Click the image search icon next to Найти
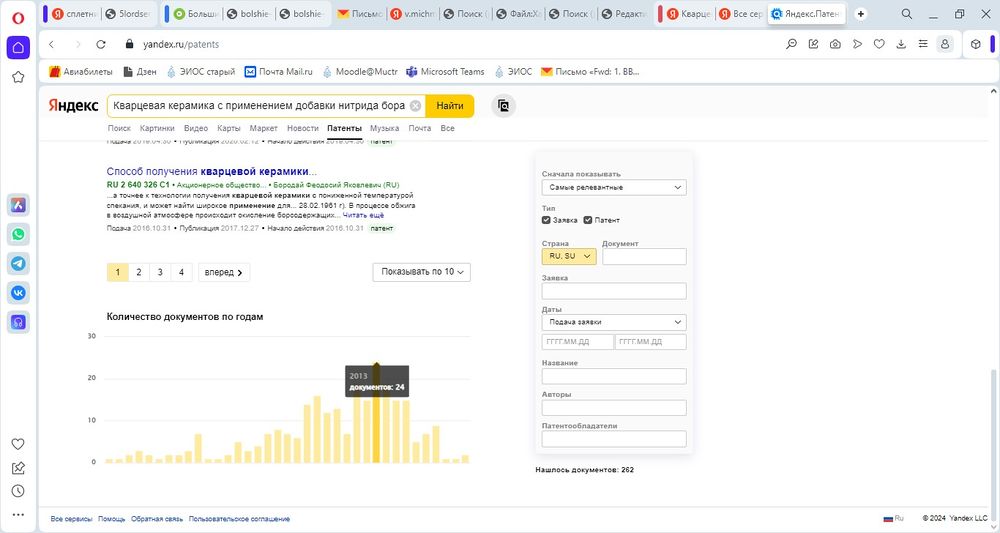Image resolution: width=1000 pixels, height=533 pixels. 503,106
